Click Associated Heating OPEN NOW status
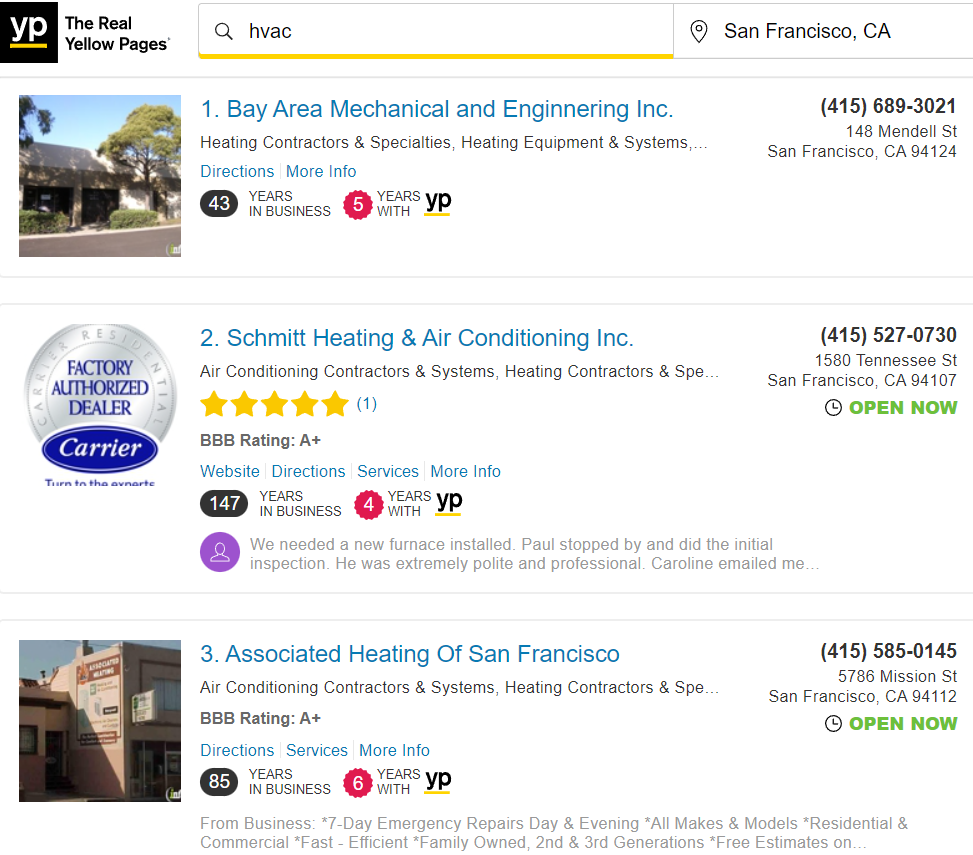 (903, 723)
